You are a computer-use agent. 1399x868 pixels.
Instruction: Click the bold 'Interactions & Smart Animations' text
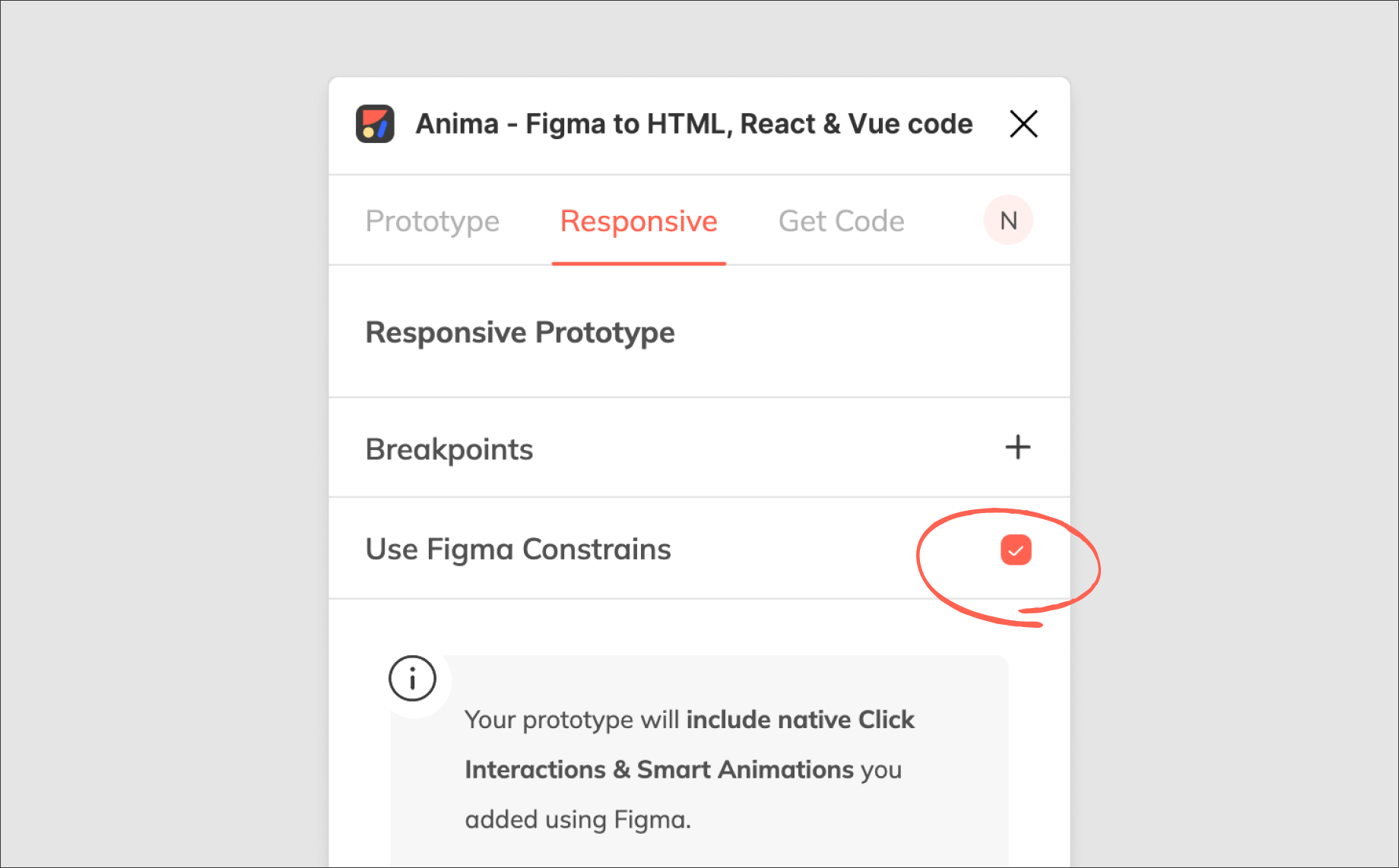coord(658,770)
